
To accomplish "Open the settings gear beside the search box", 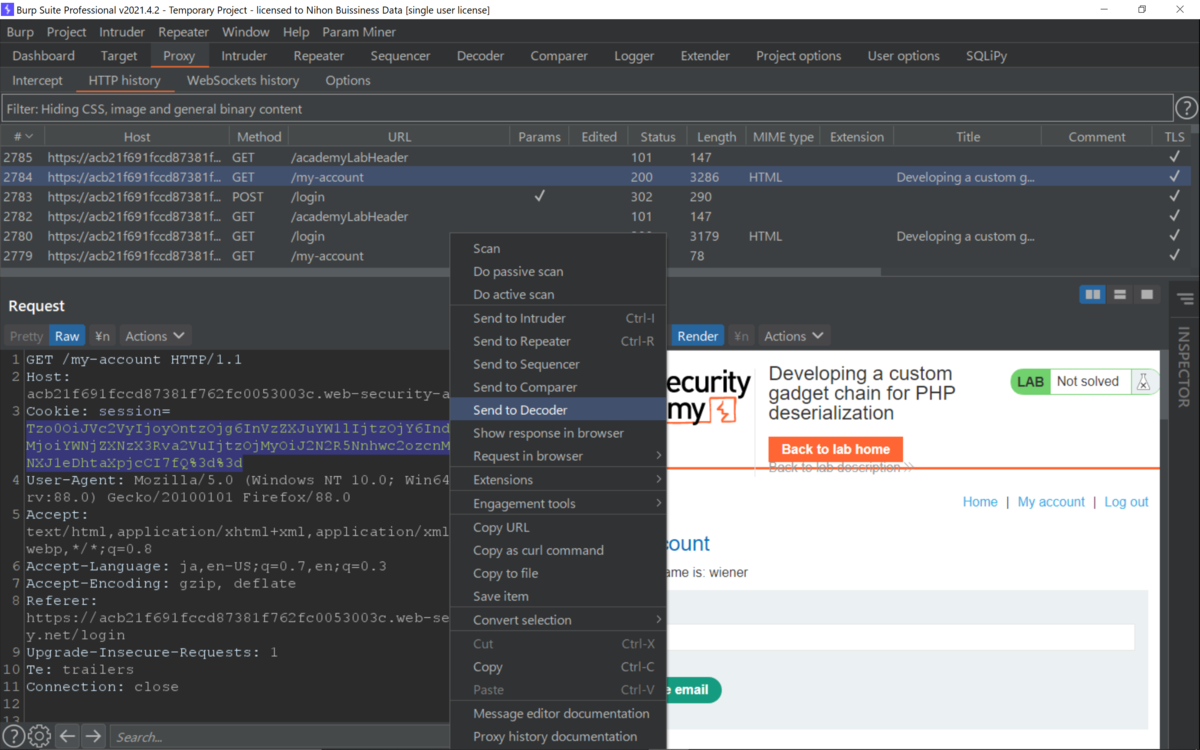I will pos(39,736).
